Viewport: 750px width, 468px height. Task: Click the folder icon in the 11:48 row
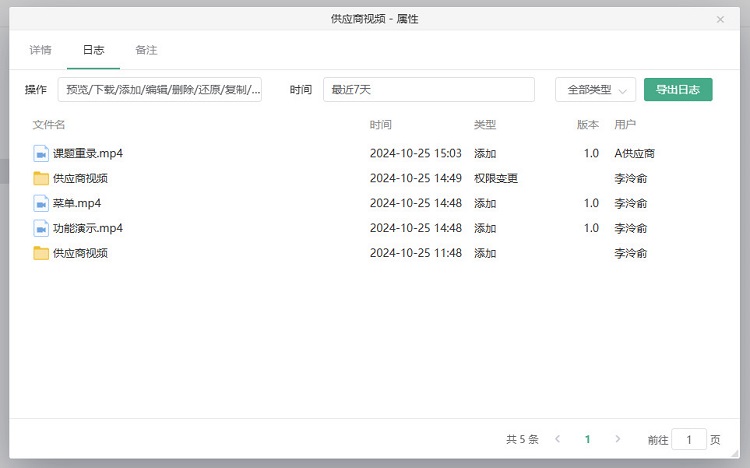(41, 253)
